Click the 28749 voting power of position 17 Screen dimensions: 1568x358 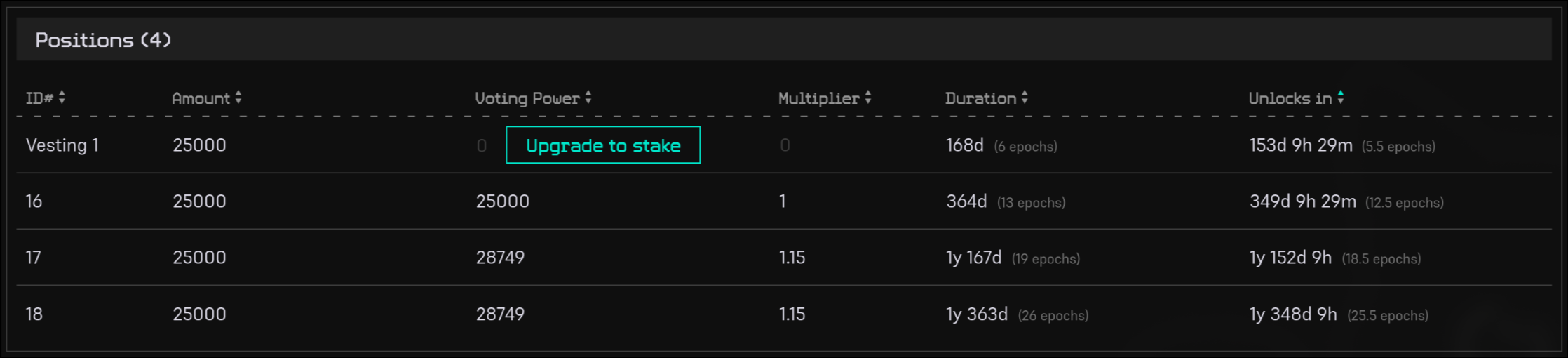pyautogui.click(x=500, y=258)
